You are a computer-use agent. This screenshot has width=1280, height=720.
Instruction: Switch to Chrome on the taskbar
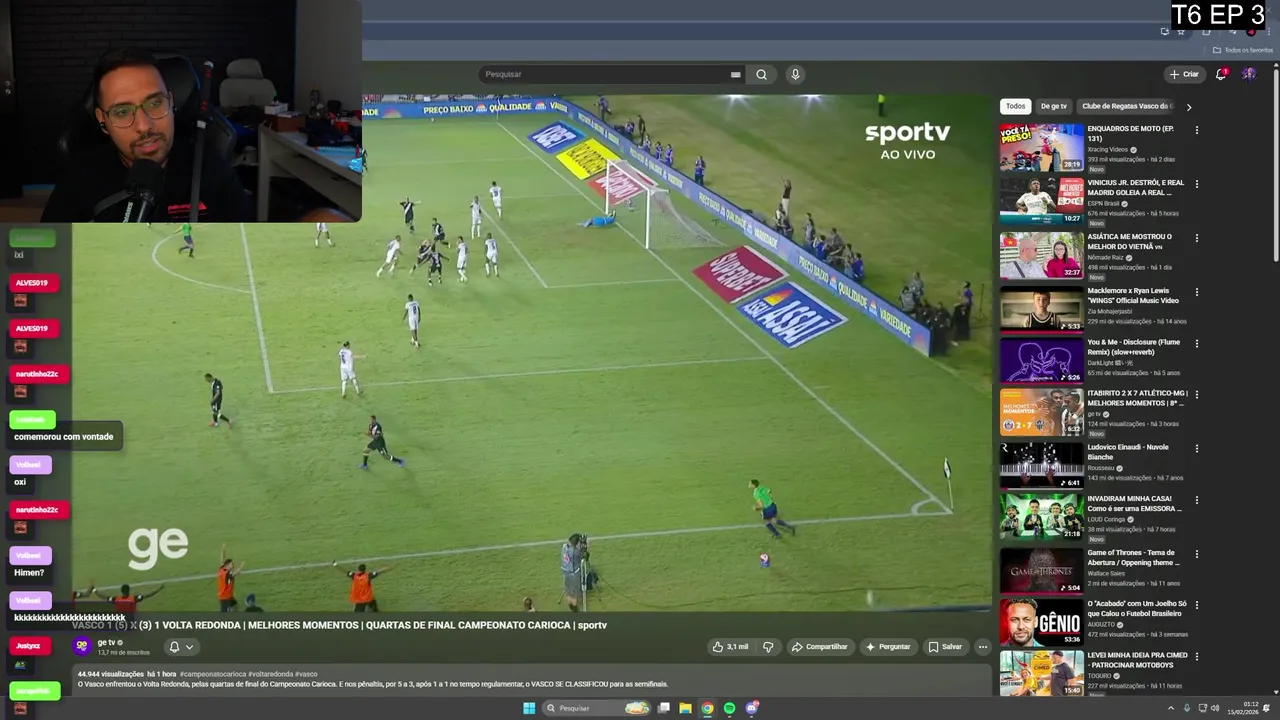coord(707,708)
